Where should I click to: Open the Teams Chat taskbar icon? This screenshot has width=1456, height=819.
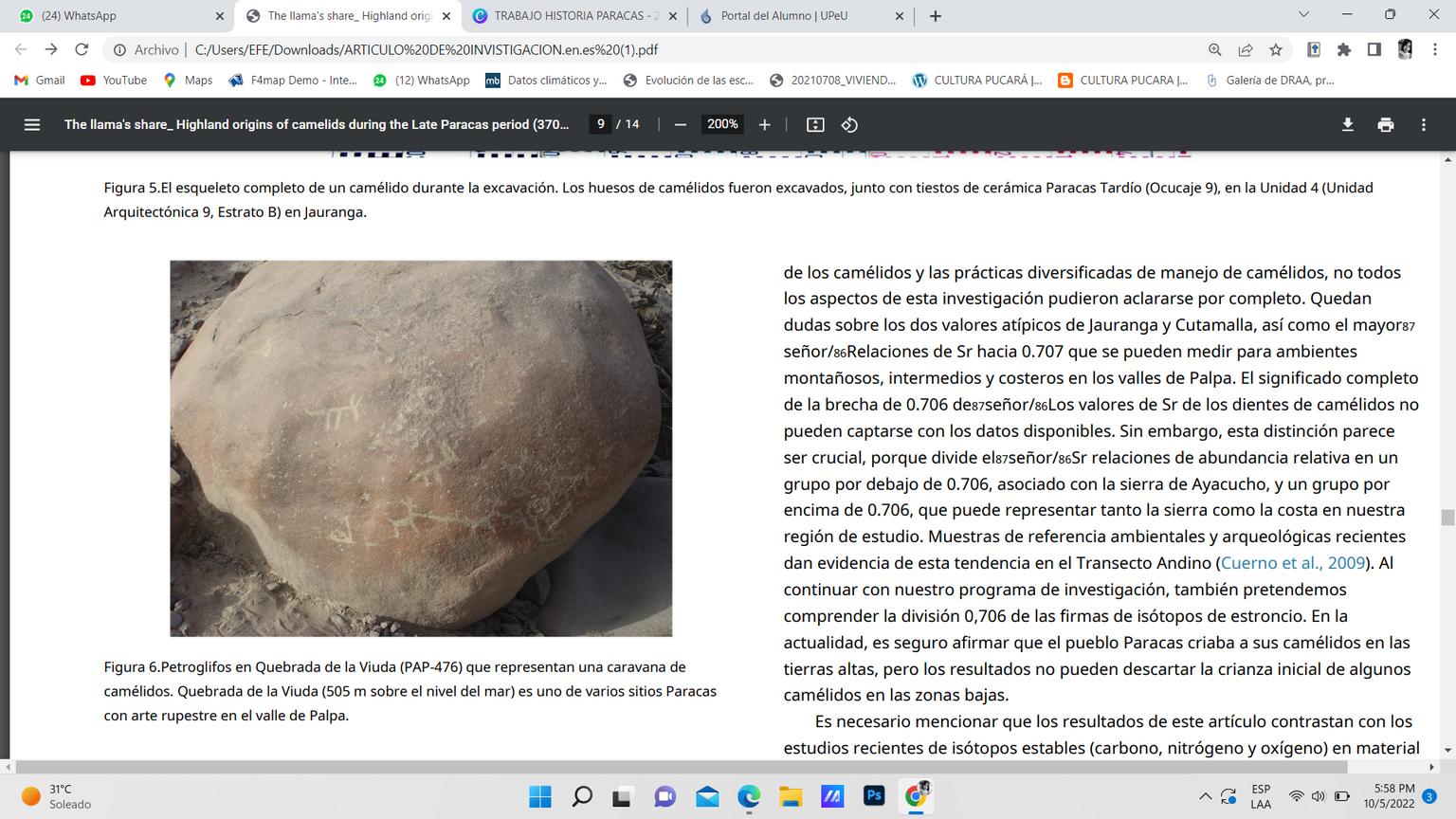tap(665, 796)
